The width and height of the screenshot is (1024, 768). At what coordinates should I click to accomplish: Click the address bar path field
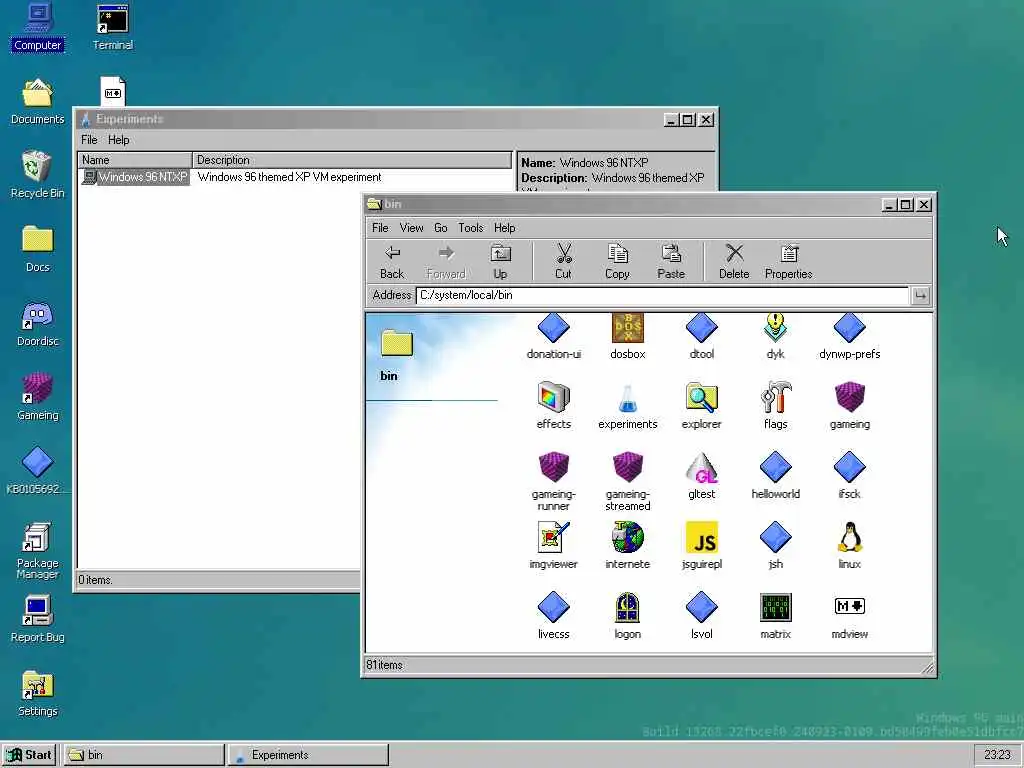pyautogui.click(x=662, y=295)
